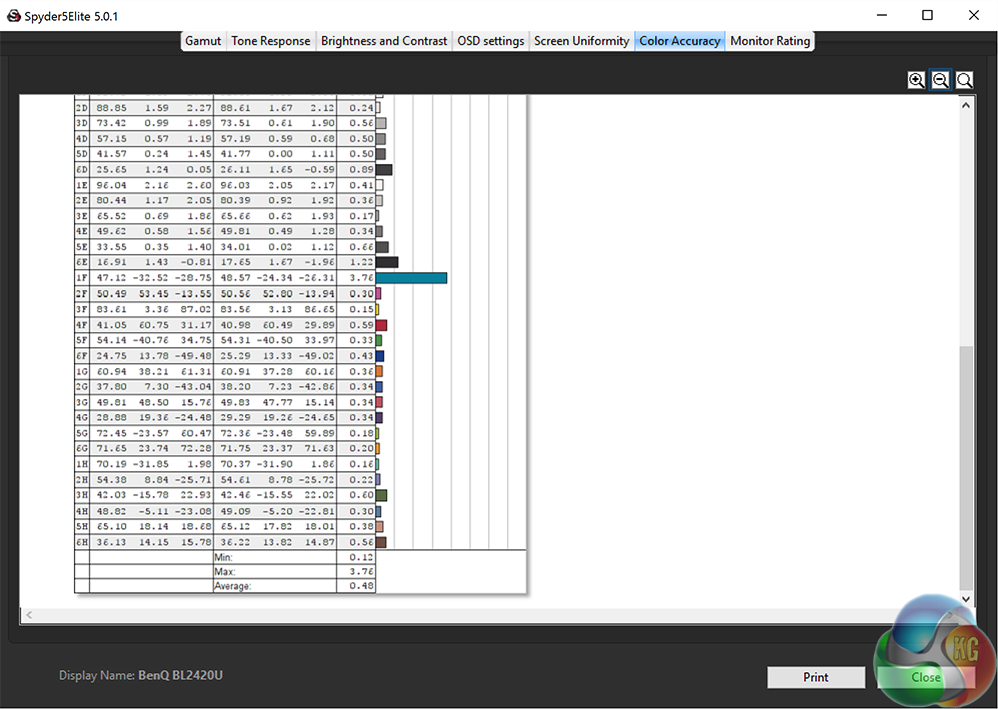Click the teal bar for patch 1F
Screen dimensions: 998x709
(411, 278)
